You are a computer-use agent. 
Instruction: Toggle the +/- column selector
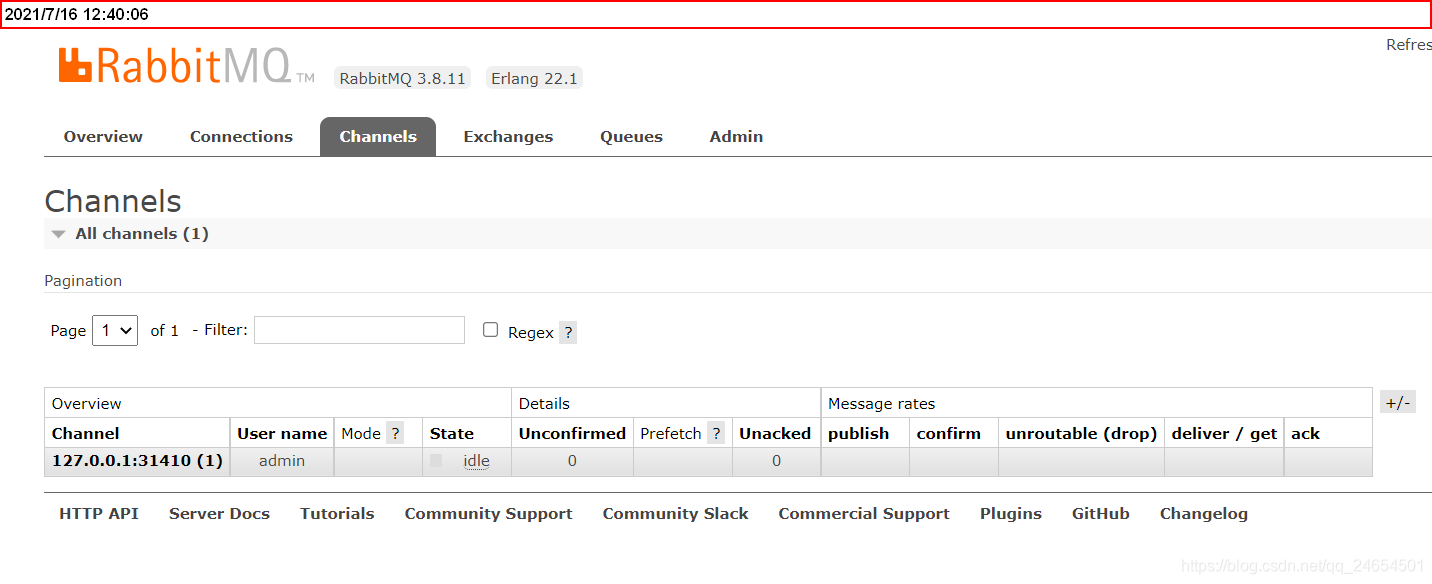1398,403
